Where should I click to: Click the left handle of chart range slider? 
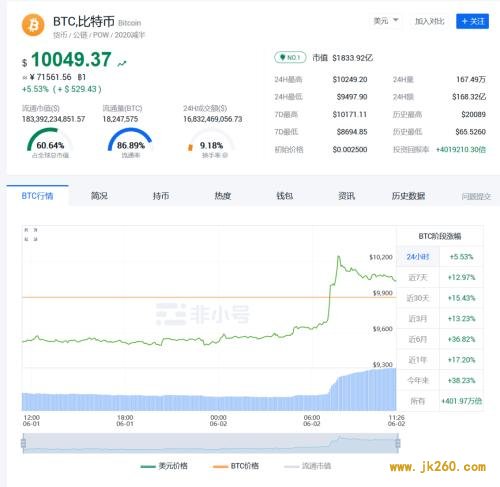coord(23,443)
